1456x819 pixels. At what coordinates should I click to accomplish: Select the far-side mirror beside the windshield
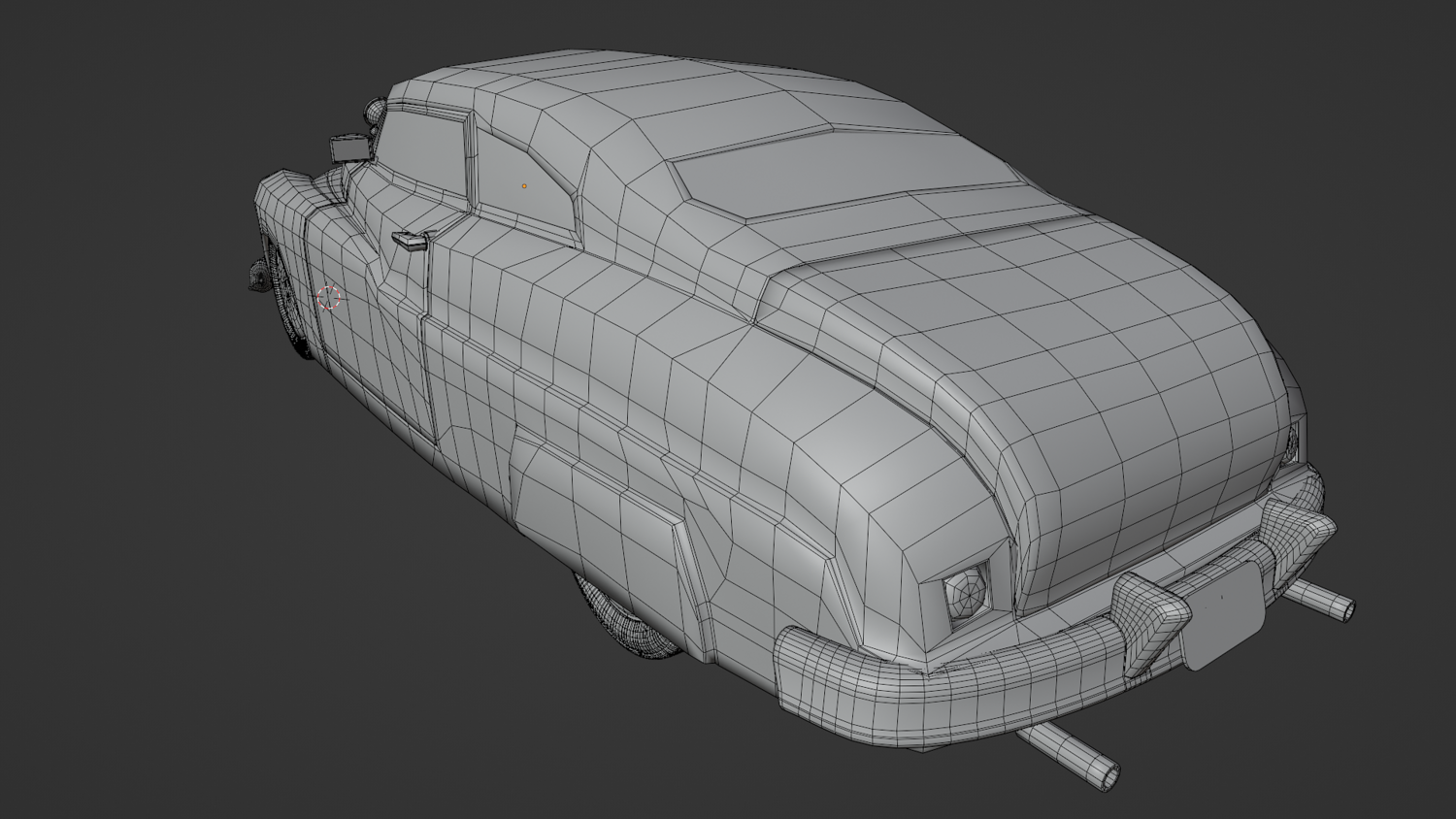pyautogui.click(x=349, y=147)
